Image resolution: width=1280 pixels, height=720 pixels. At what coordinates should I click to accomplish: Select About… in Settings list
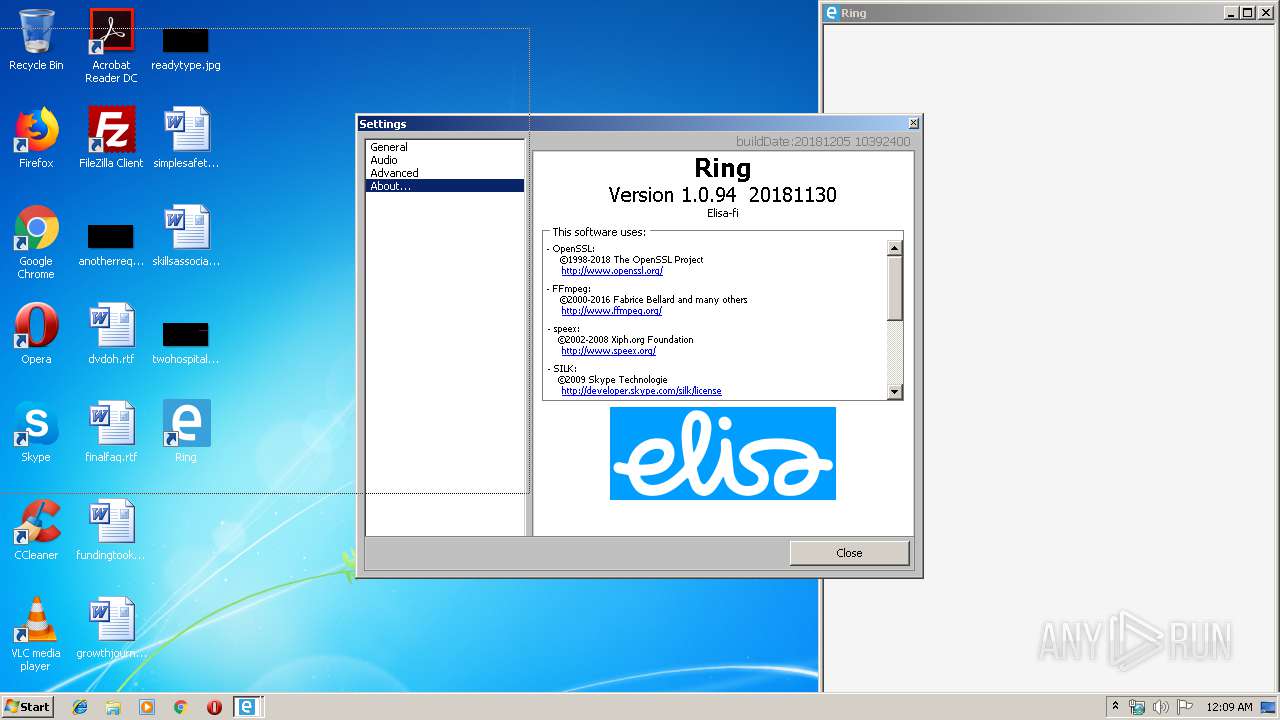[445, 186]
